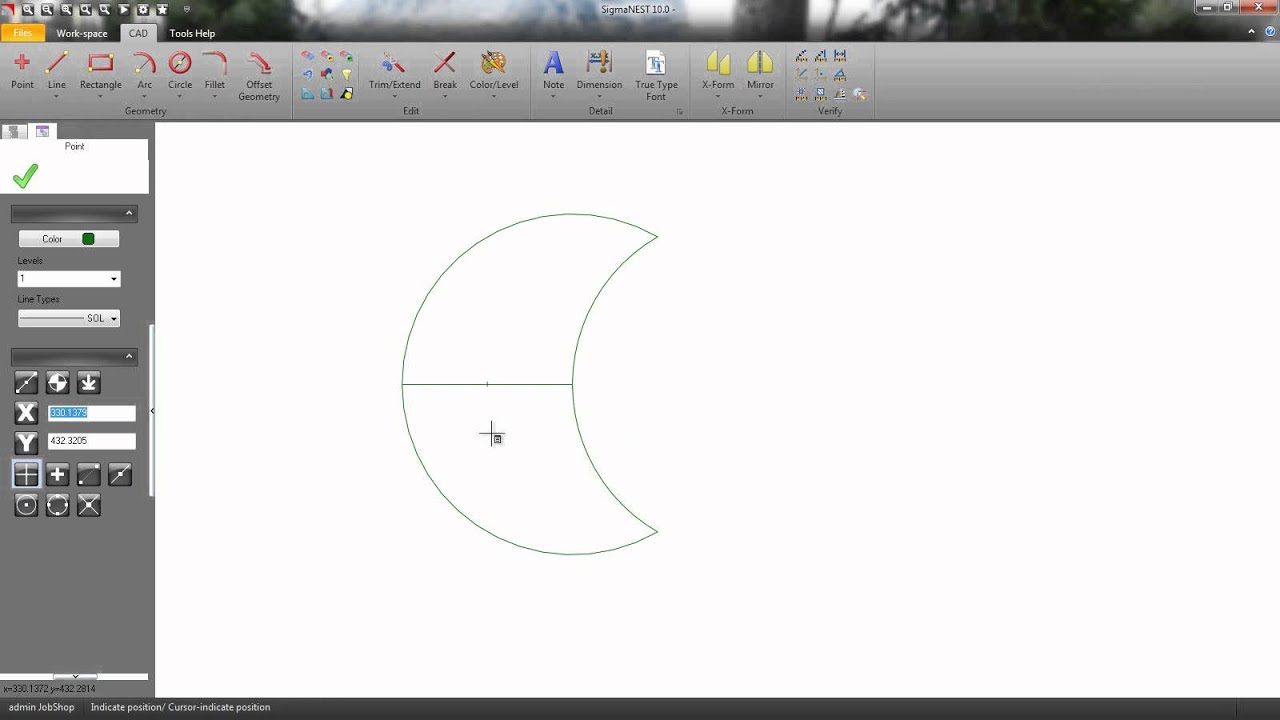Image resolution: width=1280 pixels, height=720 pixels.
Task: Toggle the intersection X snap button
Action: (89, 506)
